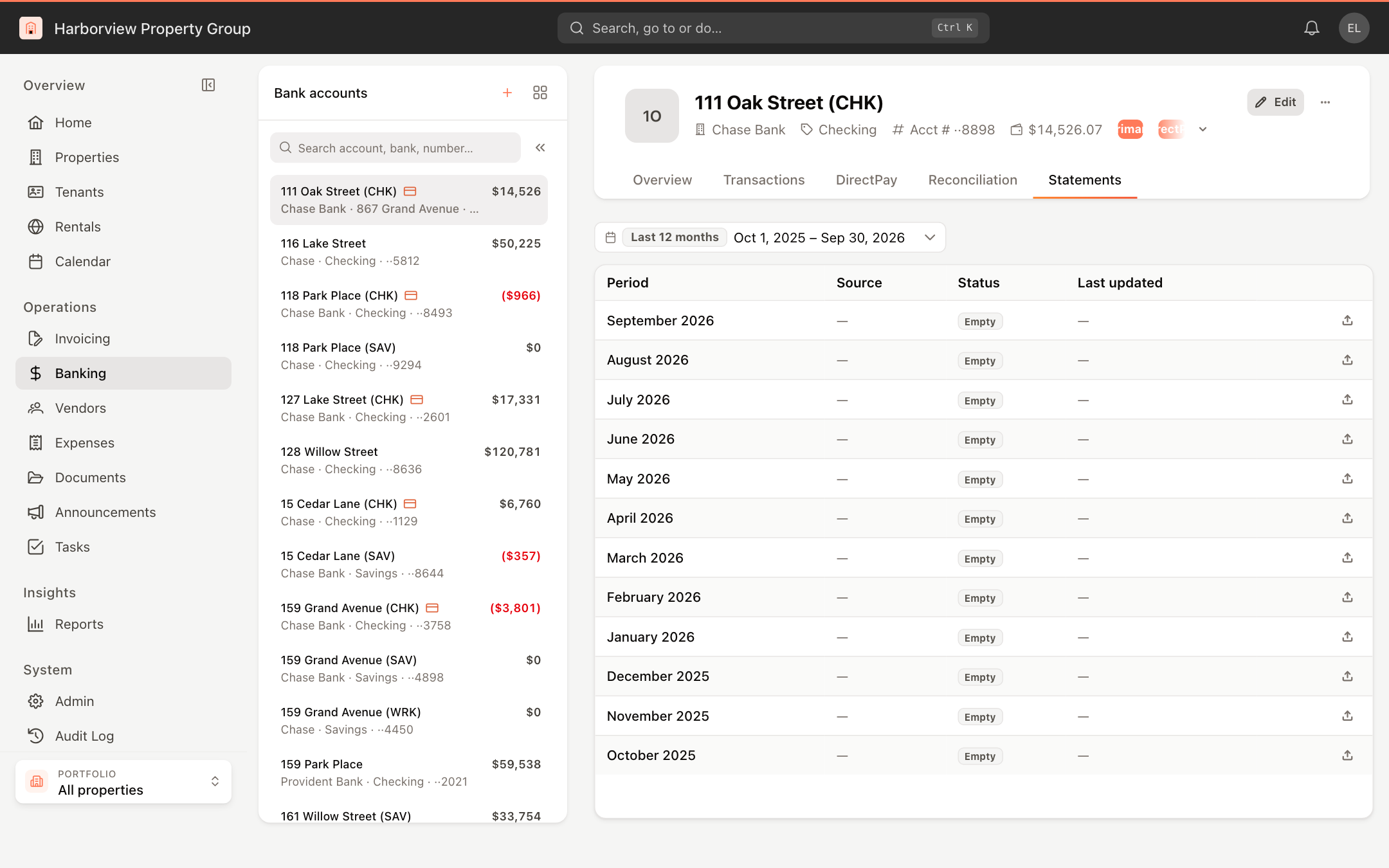Open Vendors in the sidebar
The height and width of the screenshot is (868, 1389).
coord(123,408)
